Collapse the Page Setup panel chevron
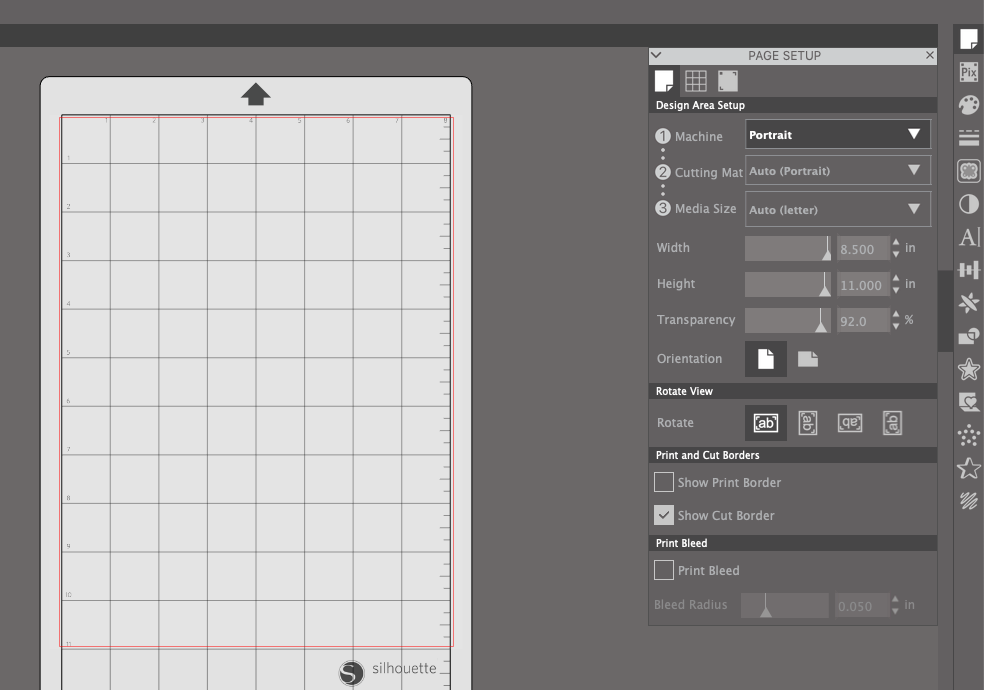 tap(656, 55)
